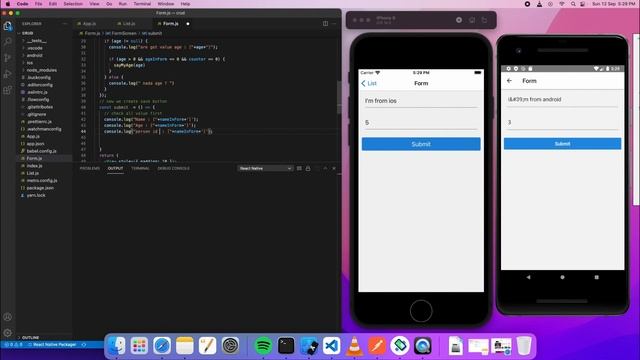
Task: Tap the Android back arrow in header
Action: pyautogui.click(x=509, y=81)
